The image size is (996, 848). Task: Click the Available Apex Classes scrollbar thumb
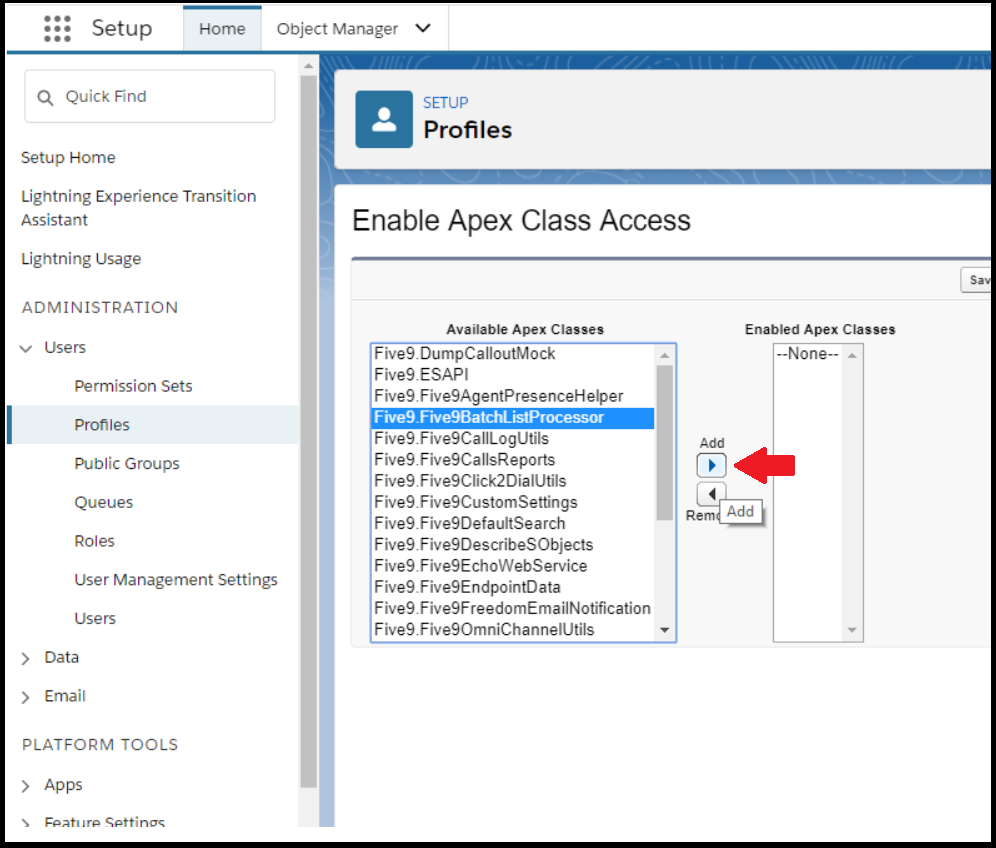click(x=665, y=443)
